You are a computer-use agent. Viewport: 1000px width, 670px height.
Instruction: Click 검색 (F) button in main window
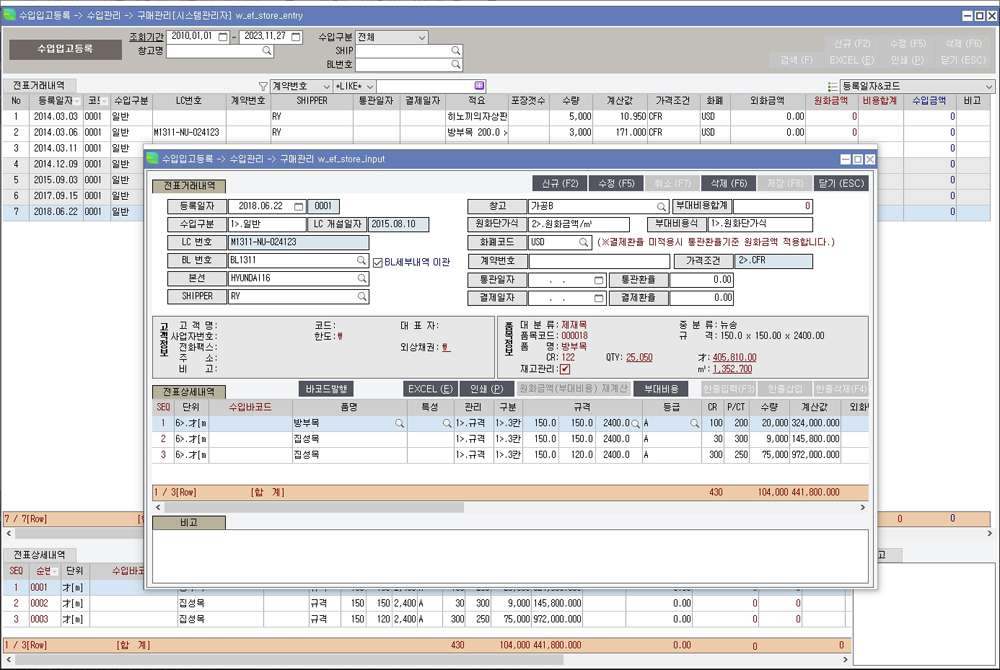pos(797,60)
